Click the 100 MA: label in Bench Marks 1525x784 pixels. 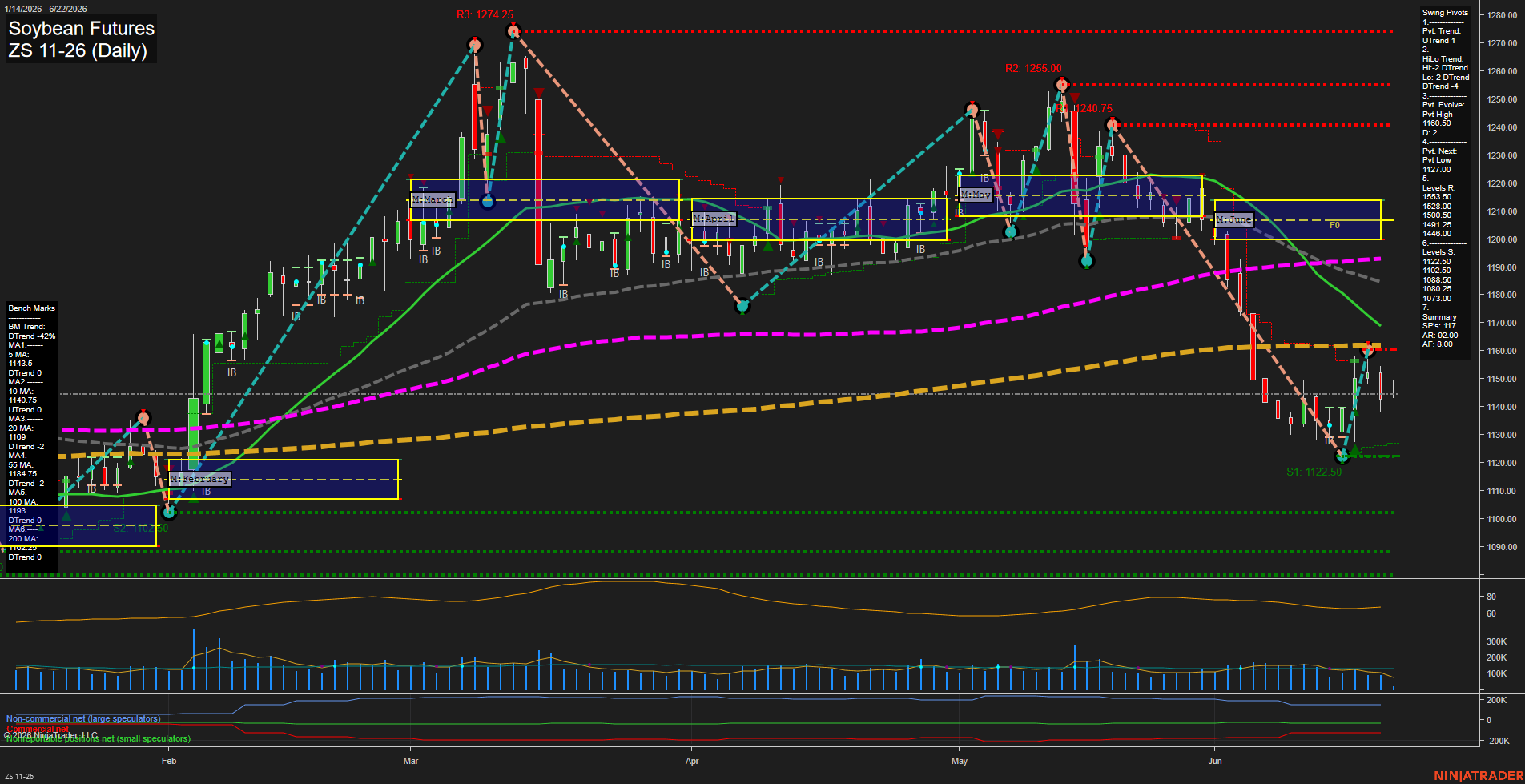click(23, 502)
